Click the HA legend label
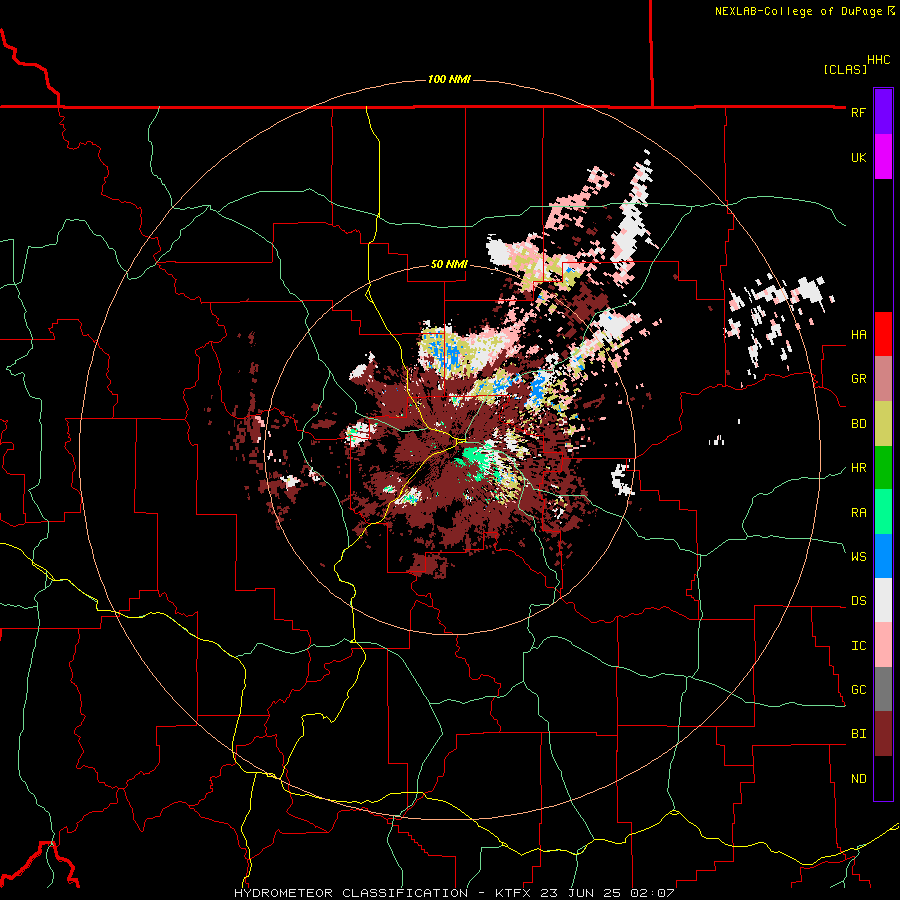Viewport: 900px width, 900px height. 858,335
